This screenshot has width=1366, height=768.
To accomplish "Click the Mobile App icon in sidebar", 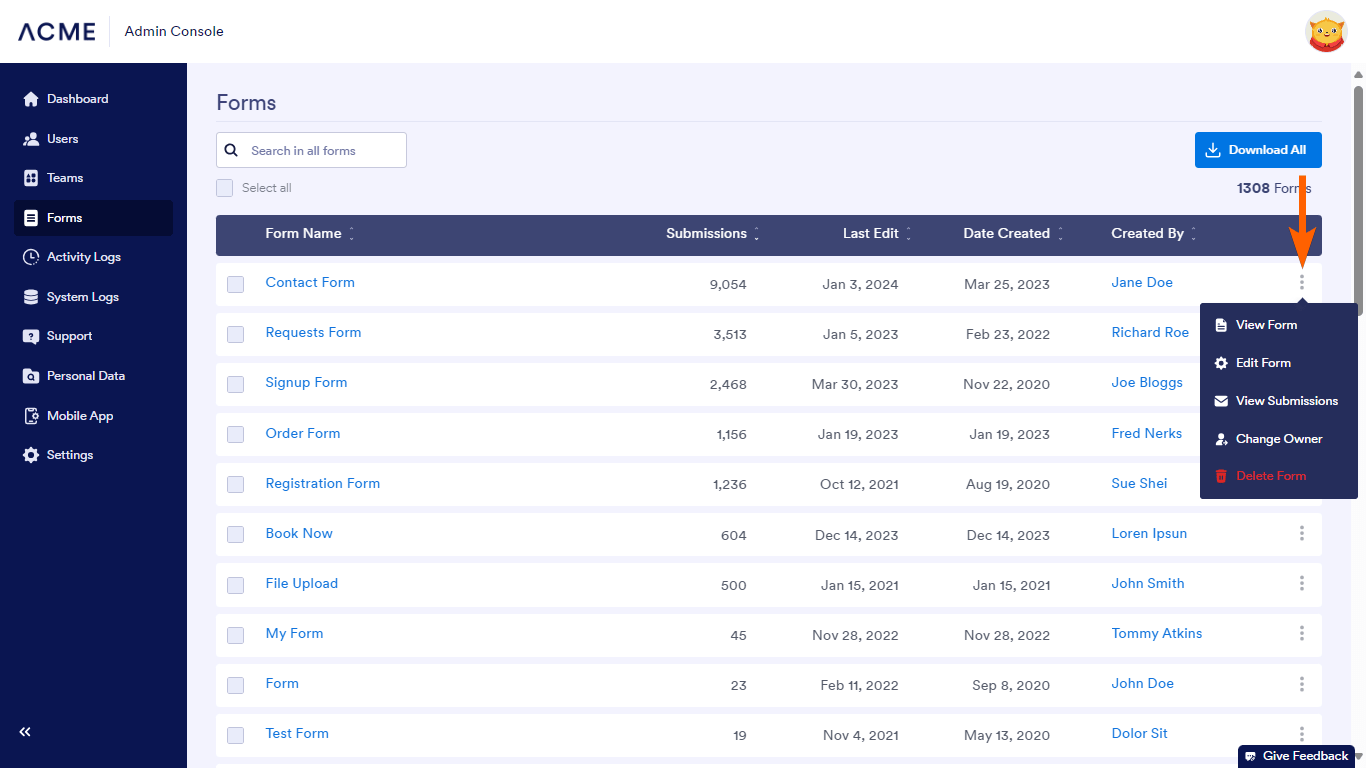I will tap(31, 416).
